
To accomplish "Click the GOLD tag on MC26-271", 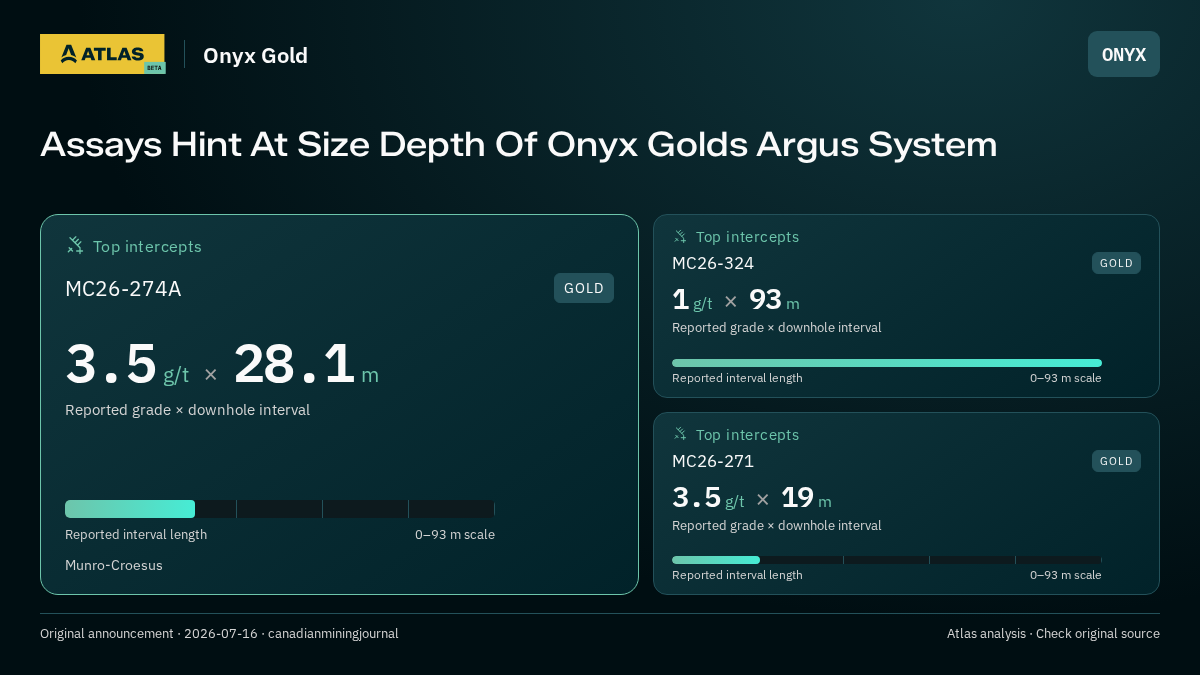I will coord(1116,461).
